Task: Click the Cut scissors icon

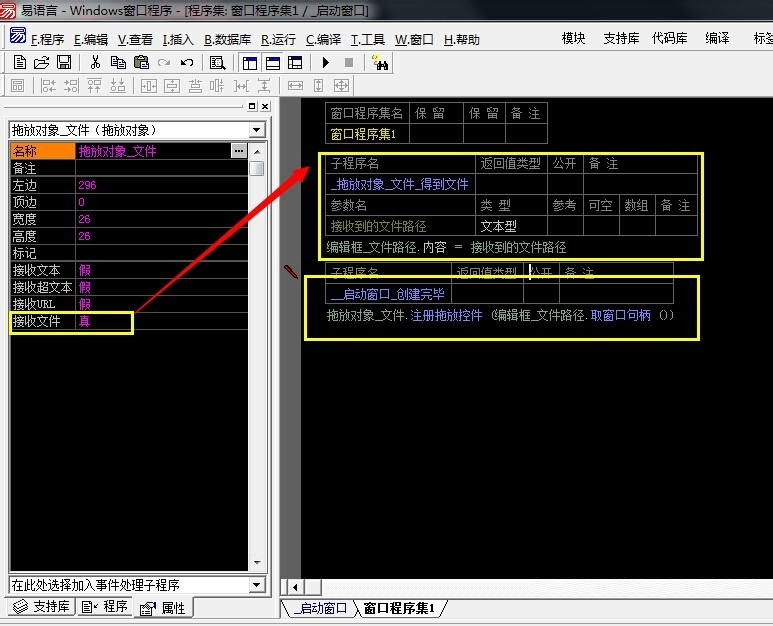Action: click(x=96, y=63)
